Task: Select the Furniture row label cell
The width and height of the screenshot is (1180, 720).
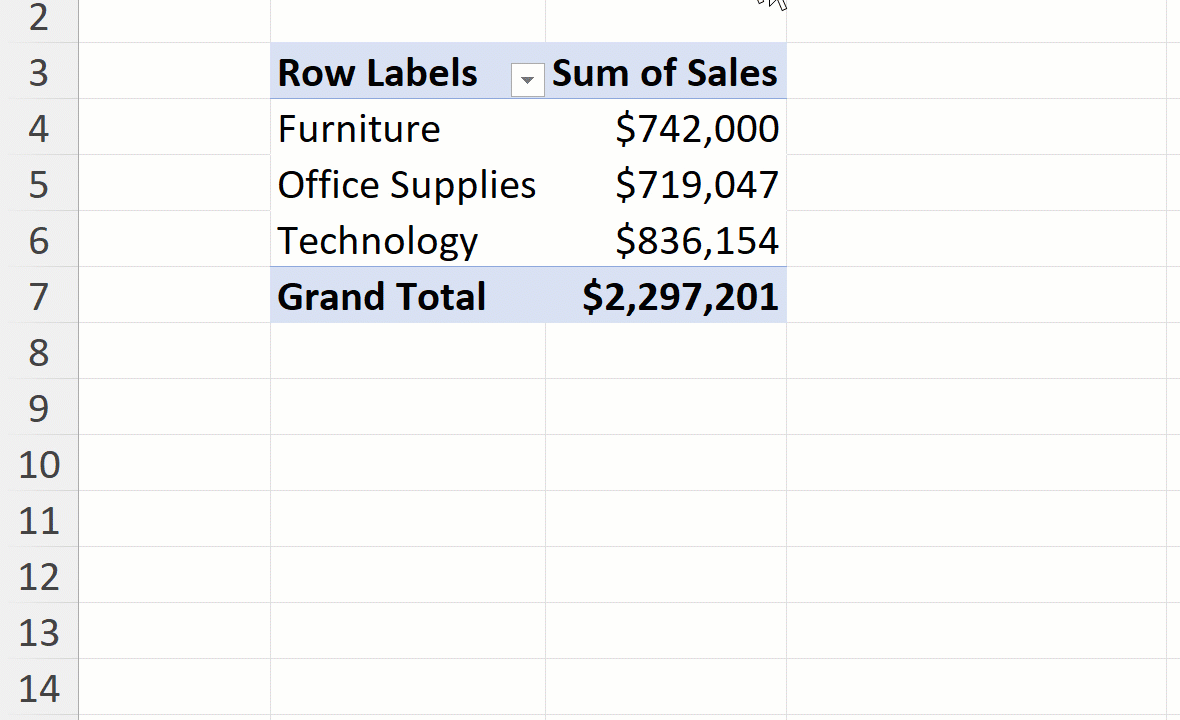Action: pyautogui.click(x=359, y=129)
